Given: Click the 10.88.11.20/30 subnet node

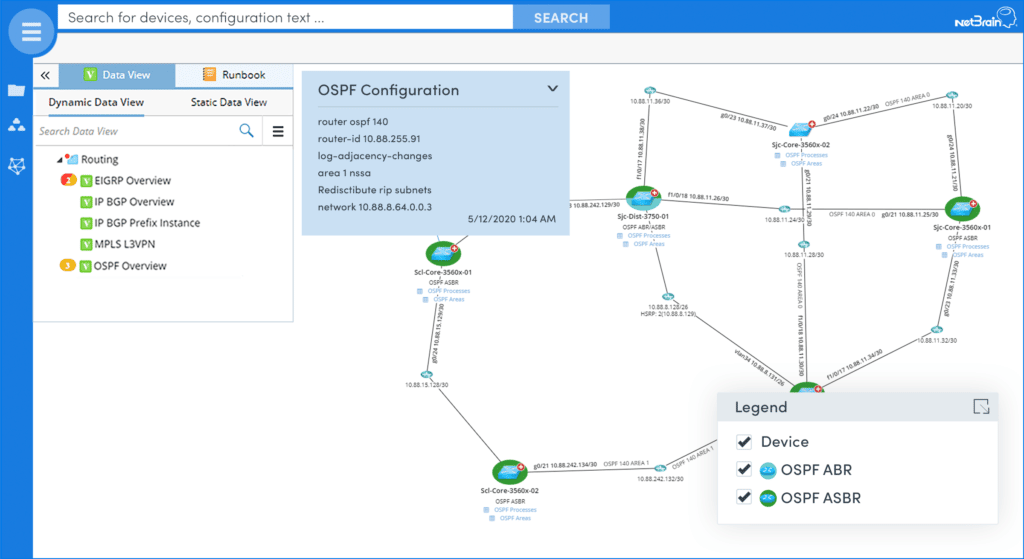Looking at the screenshot, I should (x=952, y=96).
